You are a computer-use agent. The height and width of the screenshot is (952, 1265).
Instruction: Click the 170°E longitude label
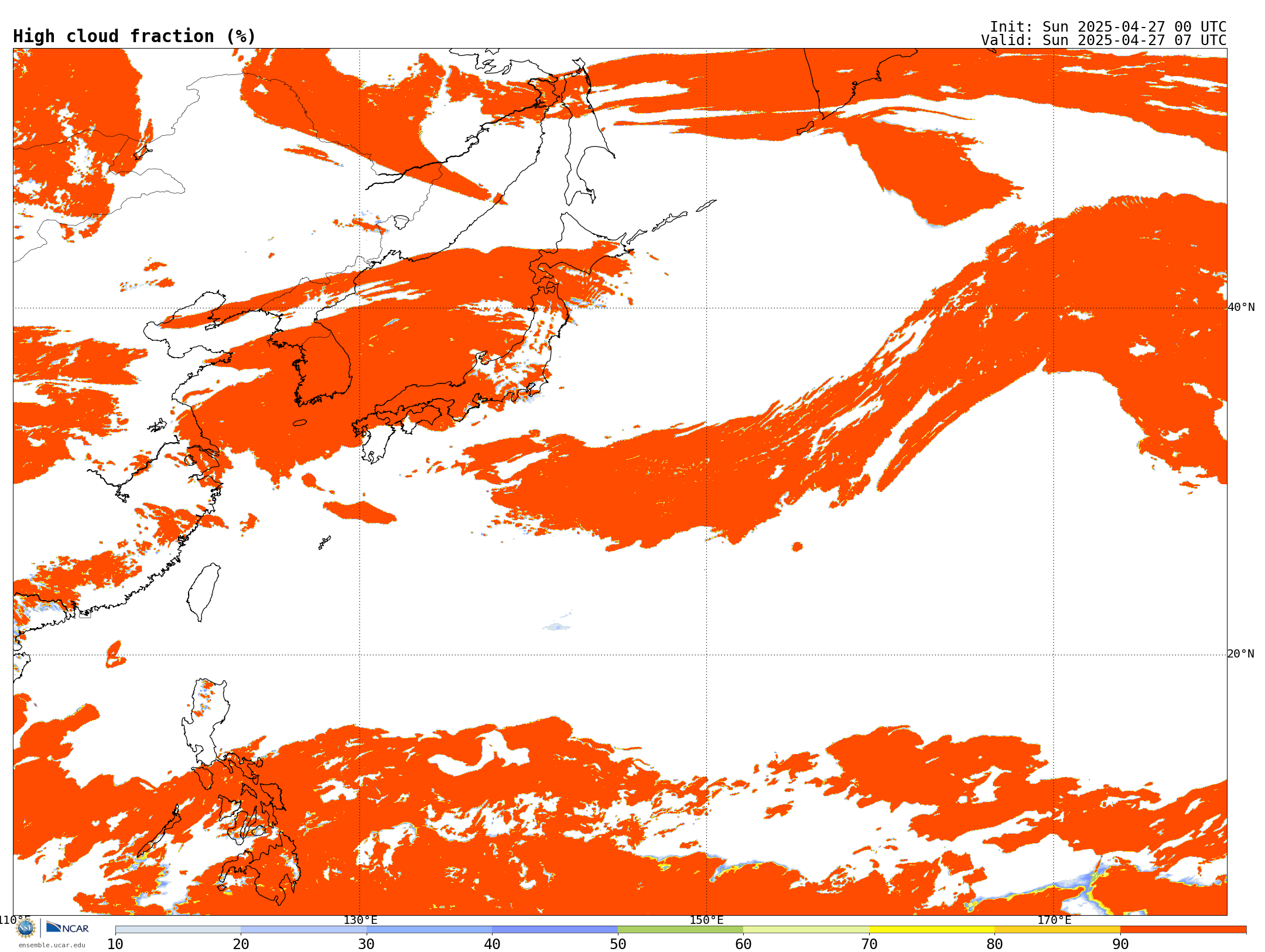[1054, 920]
